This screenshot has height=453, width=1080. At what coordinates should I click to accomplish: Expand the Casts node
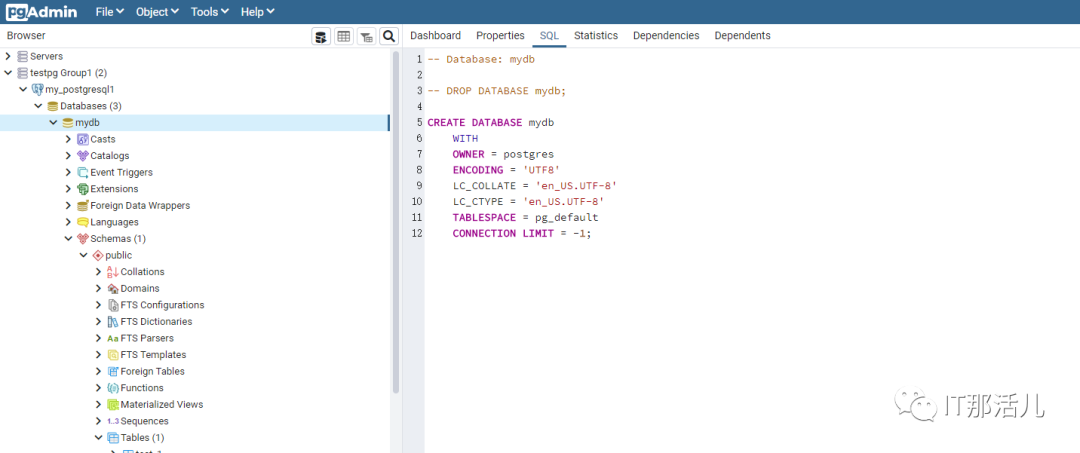(x=69, y=139)
